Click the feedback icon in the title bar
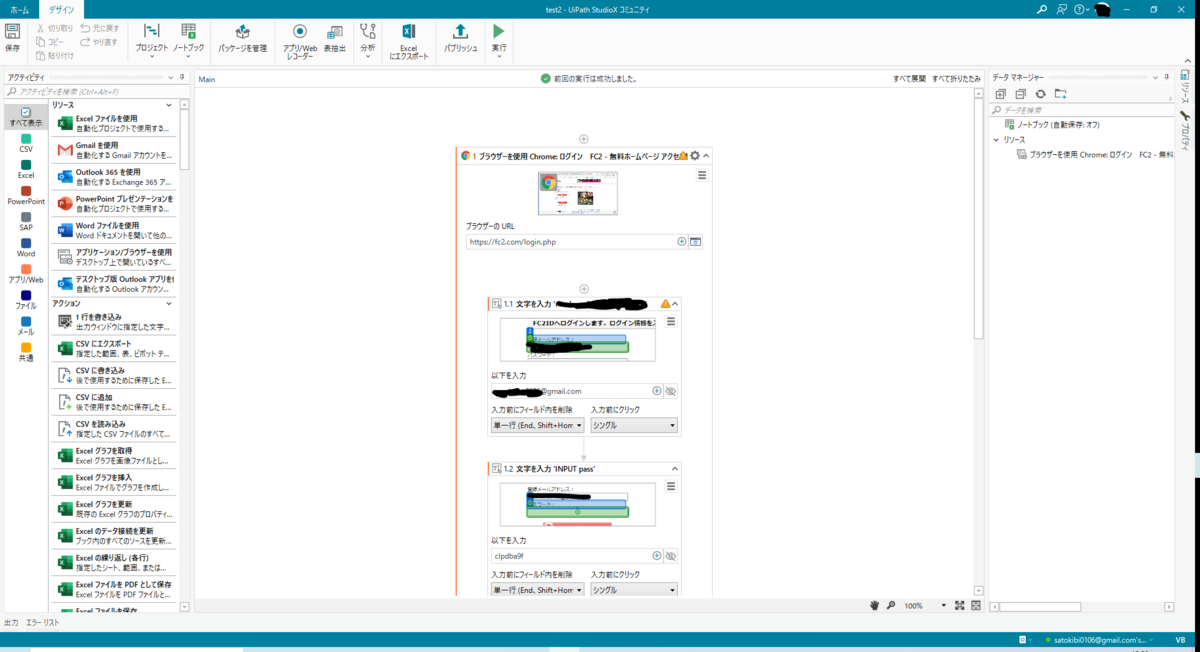1200x652 pixels. [x=1061, y=9]
